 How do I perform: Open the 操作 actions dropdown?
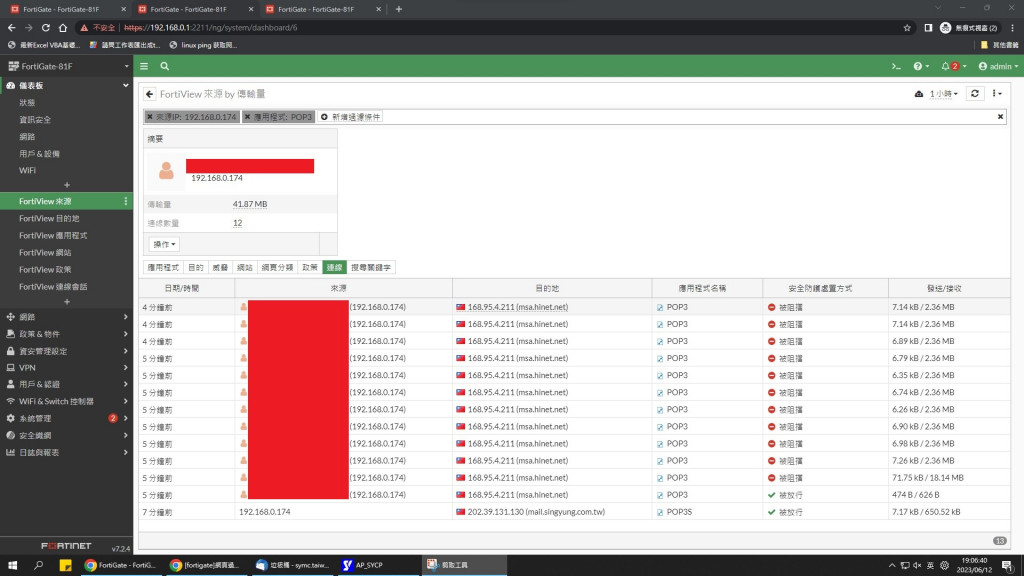coord(164,244)
